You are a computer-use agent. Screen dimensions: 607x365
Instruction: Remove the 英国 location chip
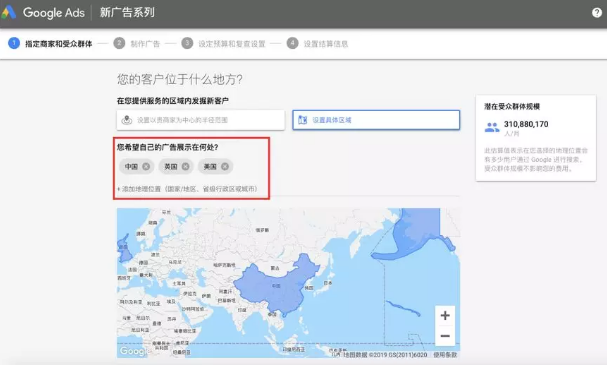[185, 166]
